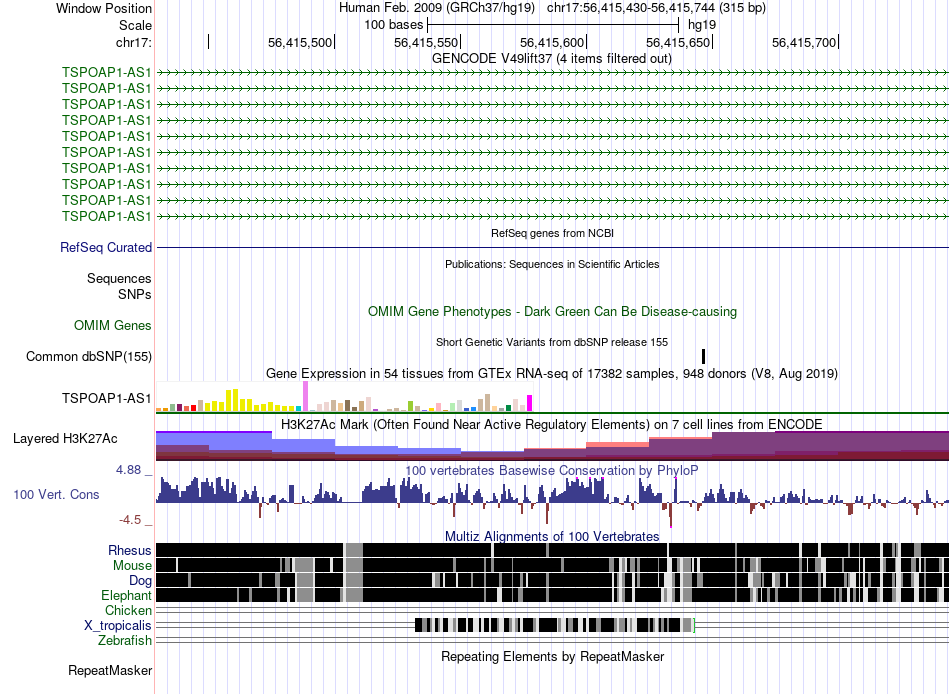Viewport: 950px width, 694px height.
Task: Select the black SNP marker in Common dbSNP track
Action: (x=703, y=356)
